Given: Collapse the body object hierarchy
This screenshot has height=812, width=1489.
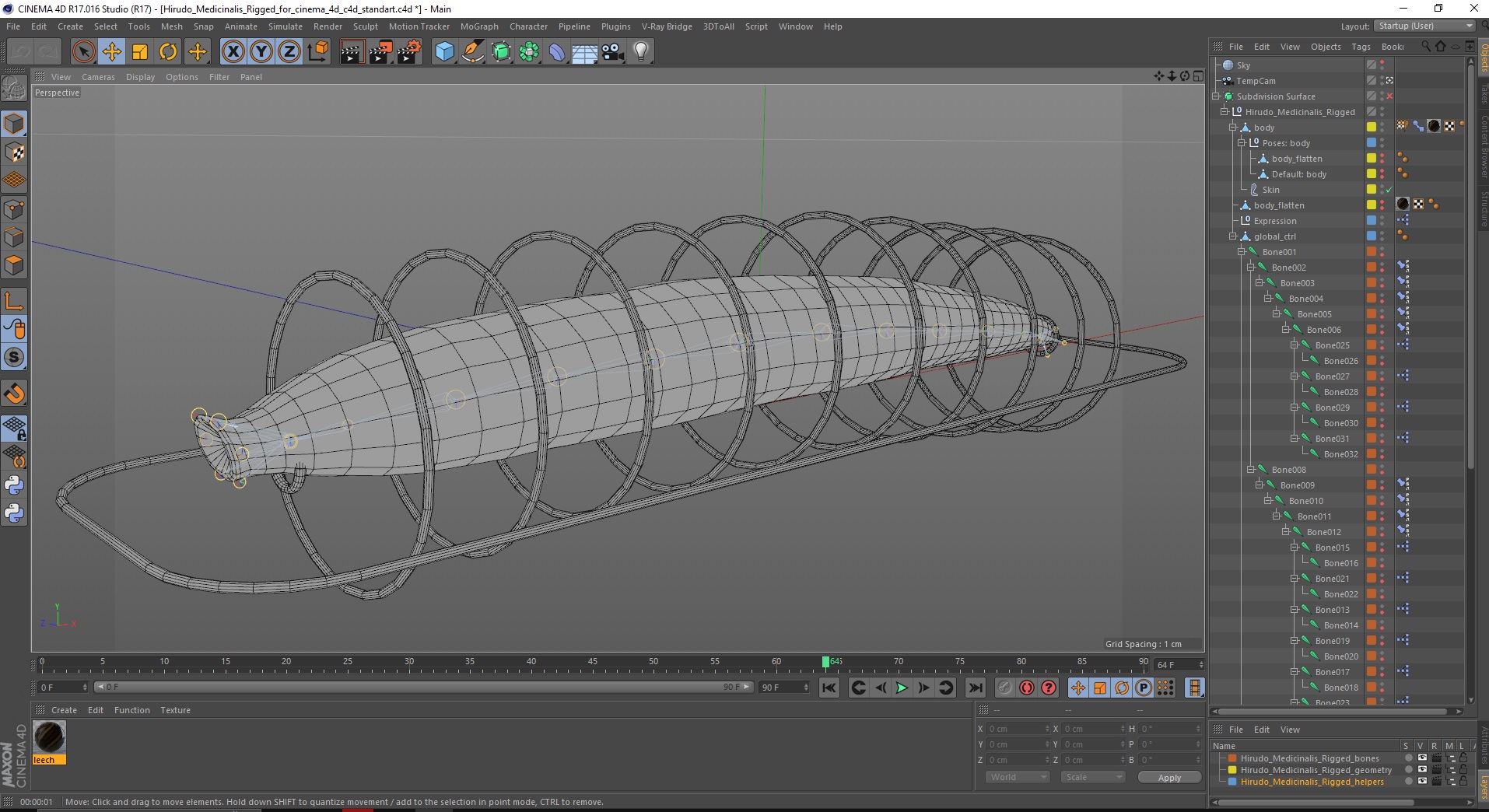Looking at the screenshot, I should tap(1233, 128).
